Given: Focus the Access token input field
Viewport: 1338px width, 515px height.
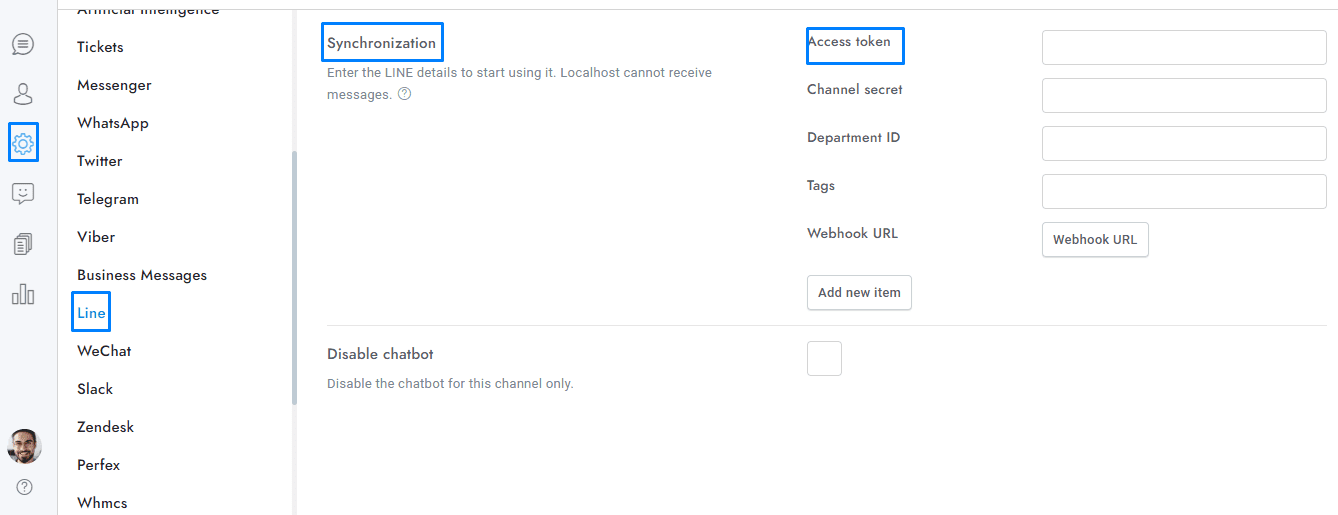Looking at the screenshot, I should point(1184,48).
